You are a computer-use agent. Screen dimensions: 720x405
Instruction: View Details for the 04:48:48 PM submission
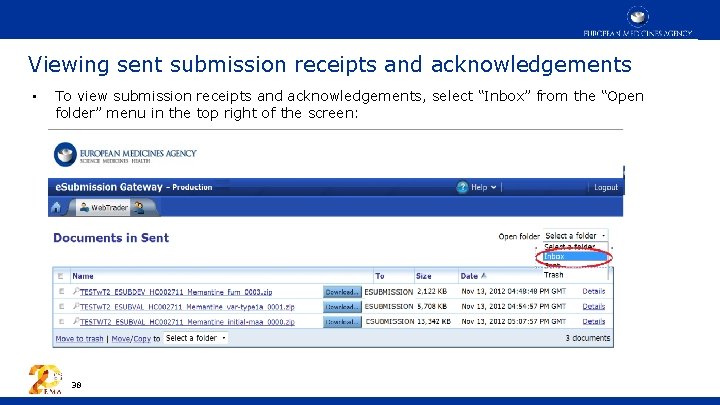coord(594,291)
